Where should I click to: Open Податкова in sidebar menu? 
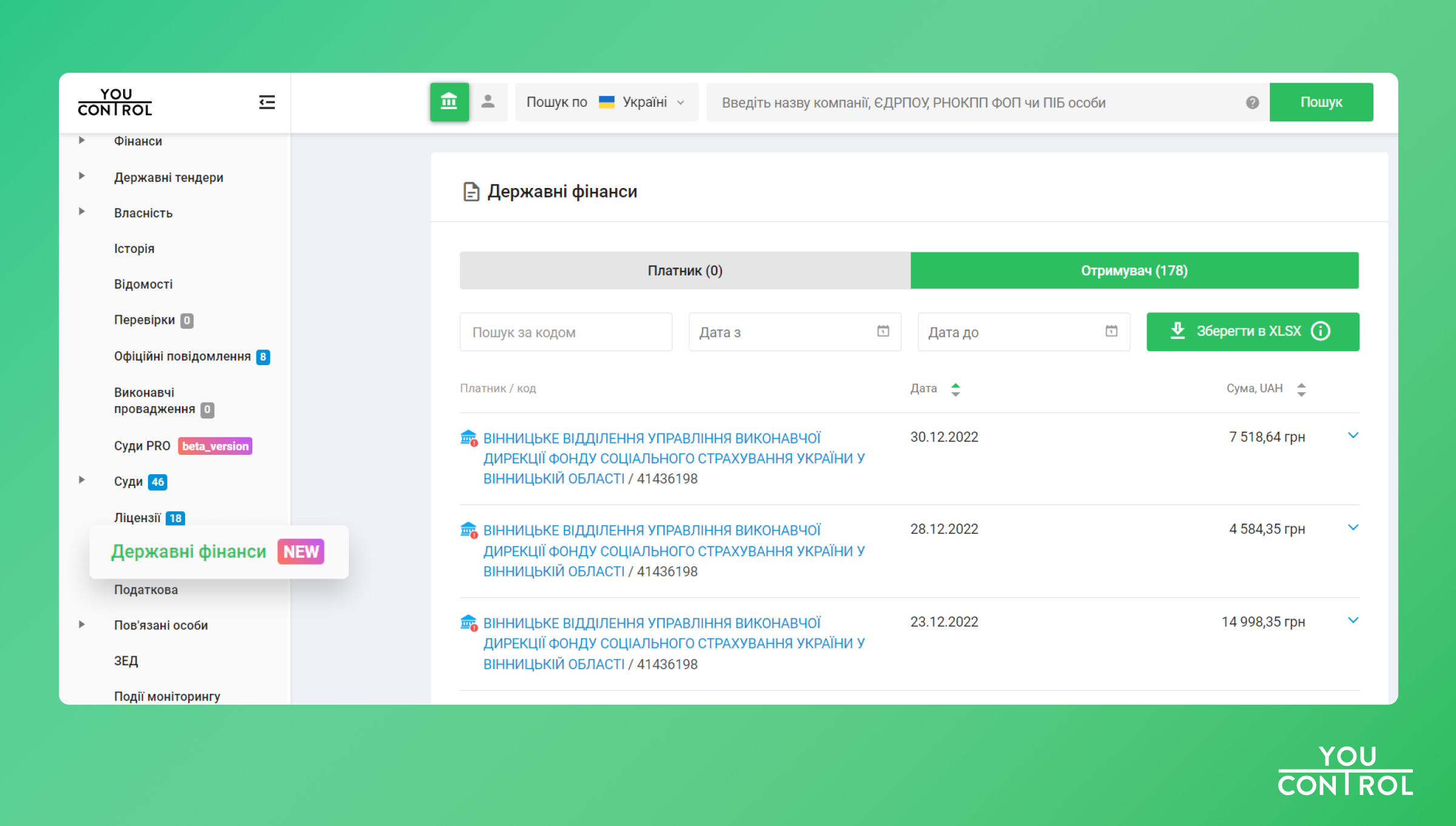point(146,590)
